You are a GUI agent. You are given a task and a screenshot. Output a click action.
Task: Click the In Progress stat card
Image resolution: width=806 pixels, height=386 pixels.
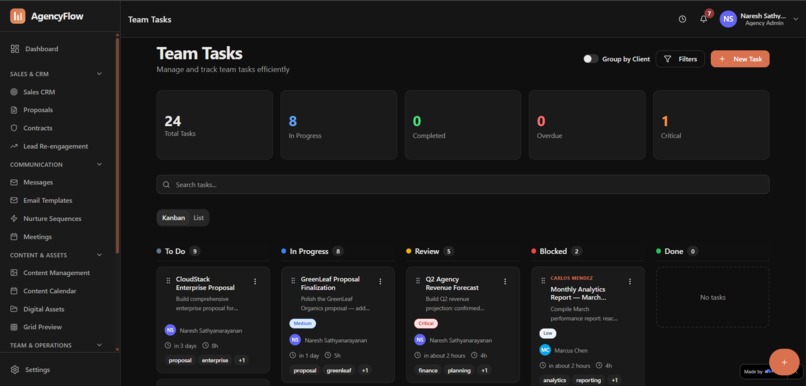click(x=339, y=125)
